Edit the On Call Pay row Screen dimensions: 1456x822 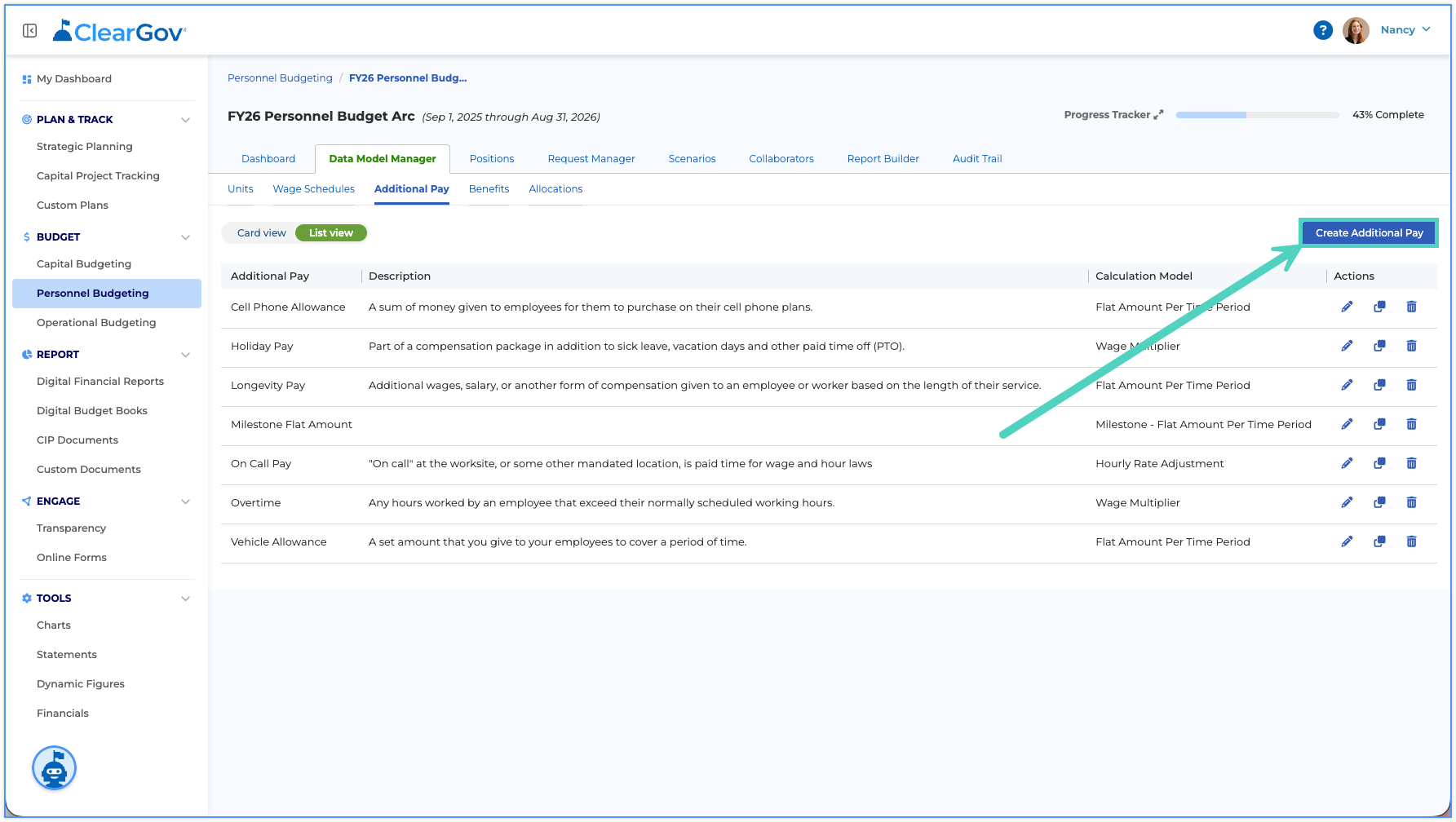1347,463
